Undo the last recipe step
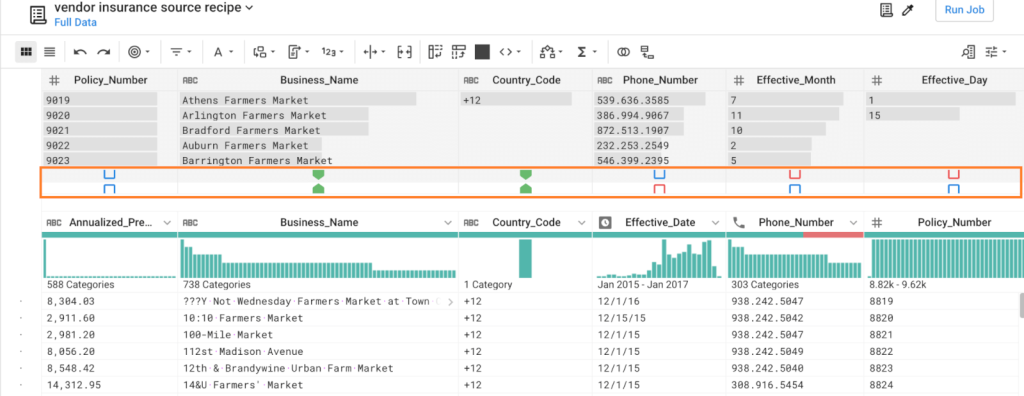This screenshot has width=1024, height=396. click(x=80, y=52)
